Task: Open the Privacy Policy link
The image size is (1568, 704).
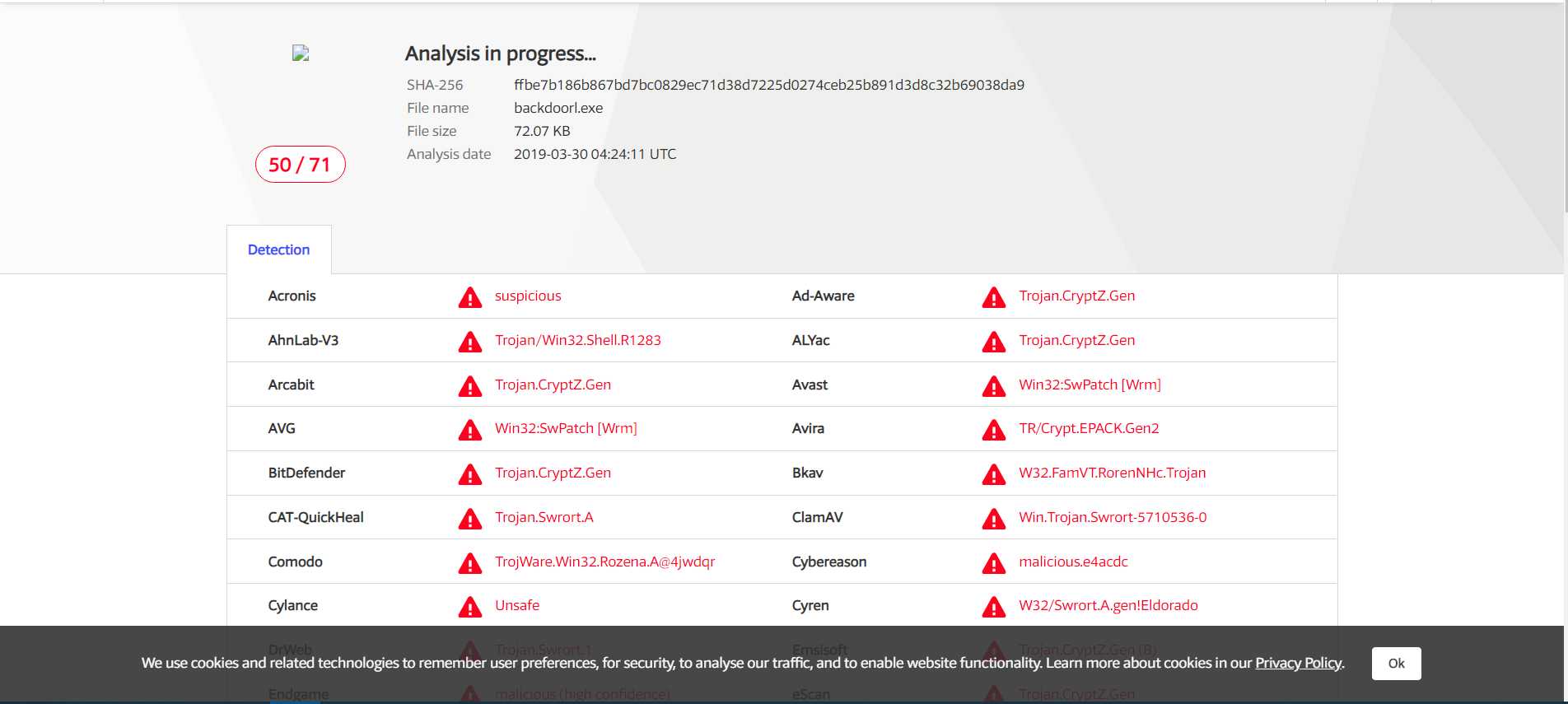Action: click(x=1298, y=663)
